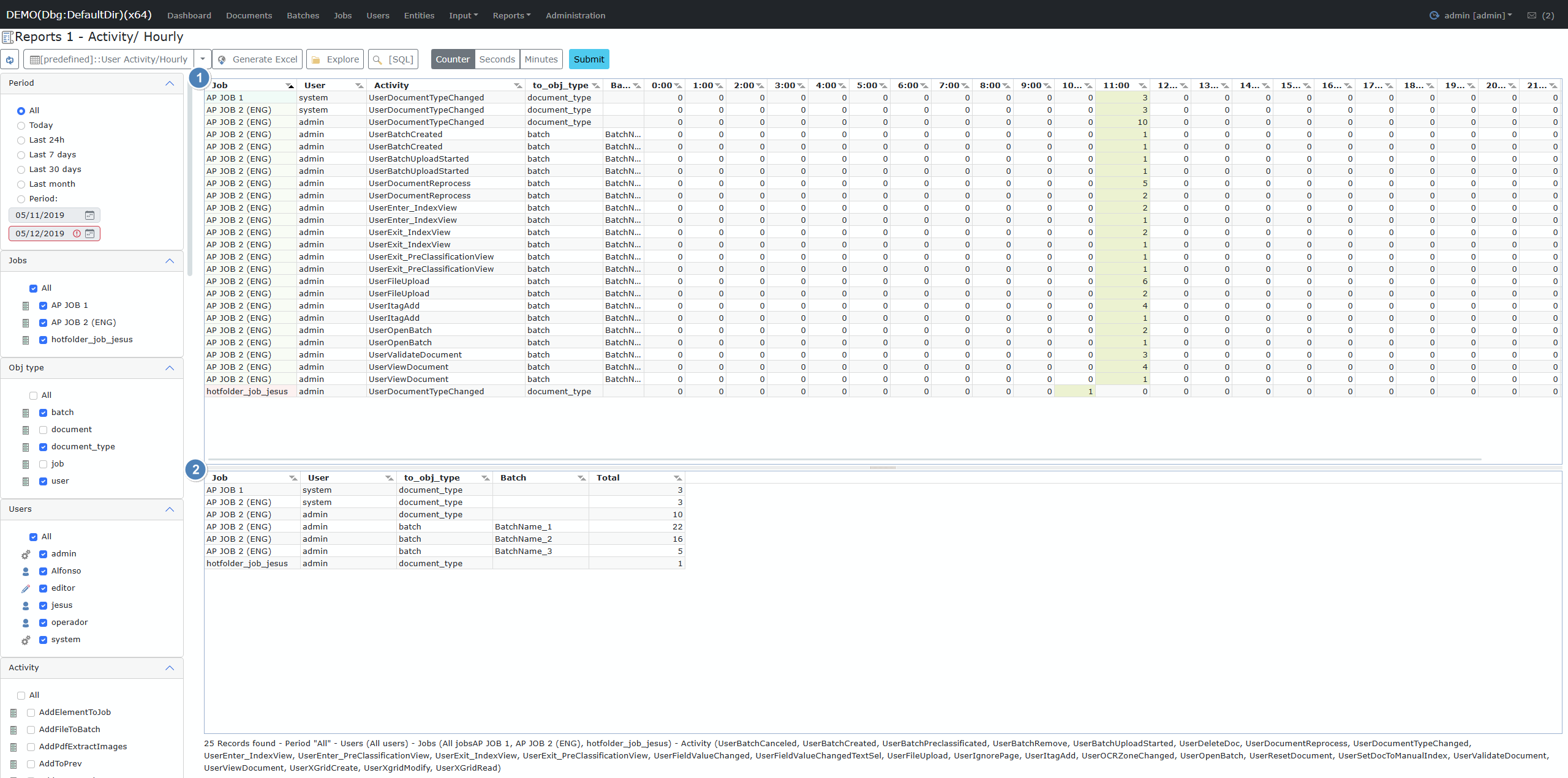Click the refresh report icon button
The height and width of the screenshot is (778, 1568).
10,59
